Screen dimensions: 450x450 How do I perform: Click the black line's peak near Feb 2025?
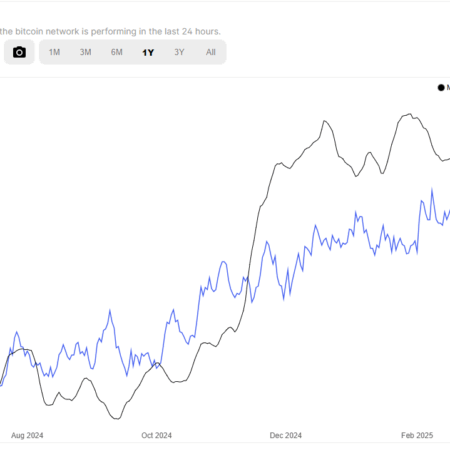410,114
